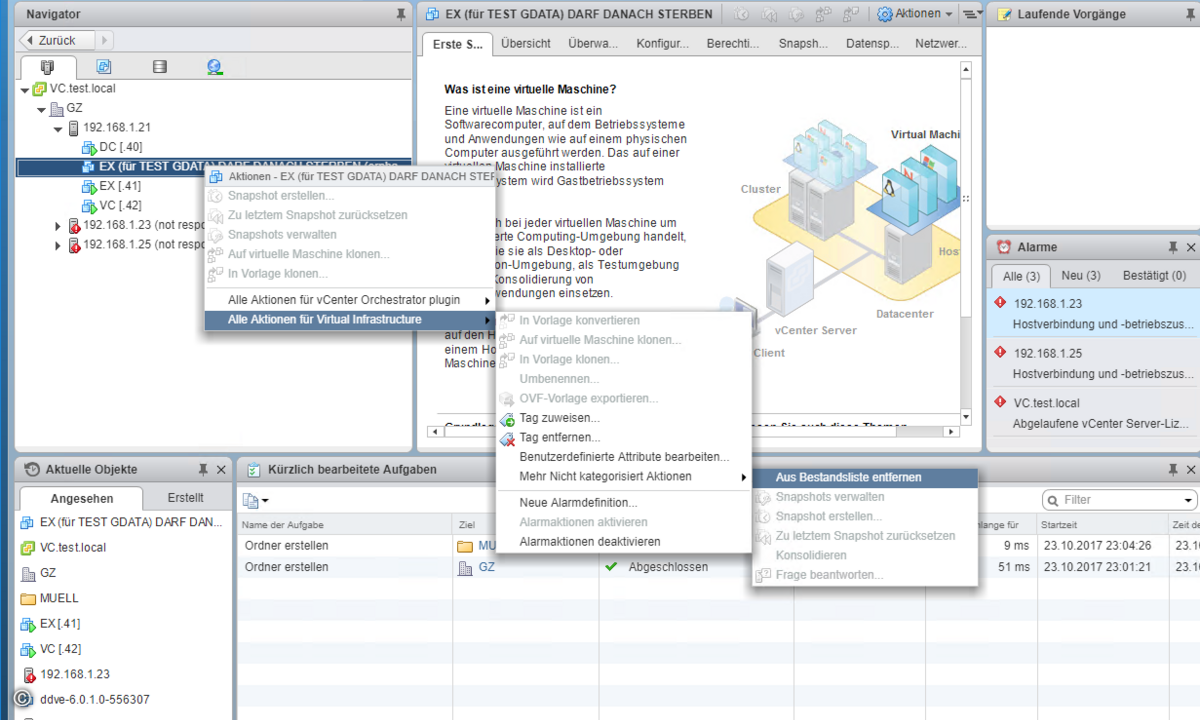Viewport: 1200px width, 720px height.
Task: Select Tag zuweisen... menu entry
Action: coord(623,418)
